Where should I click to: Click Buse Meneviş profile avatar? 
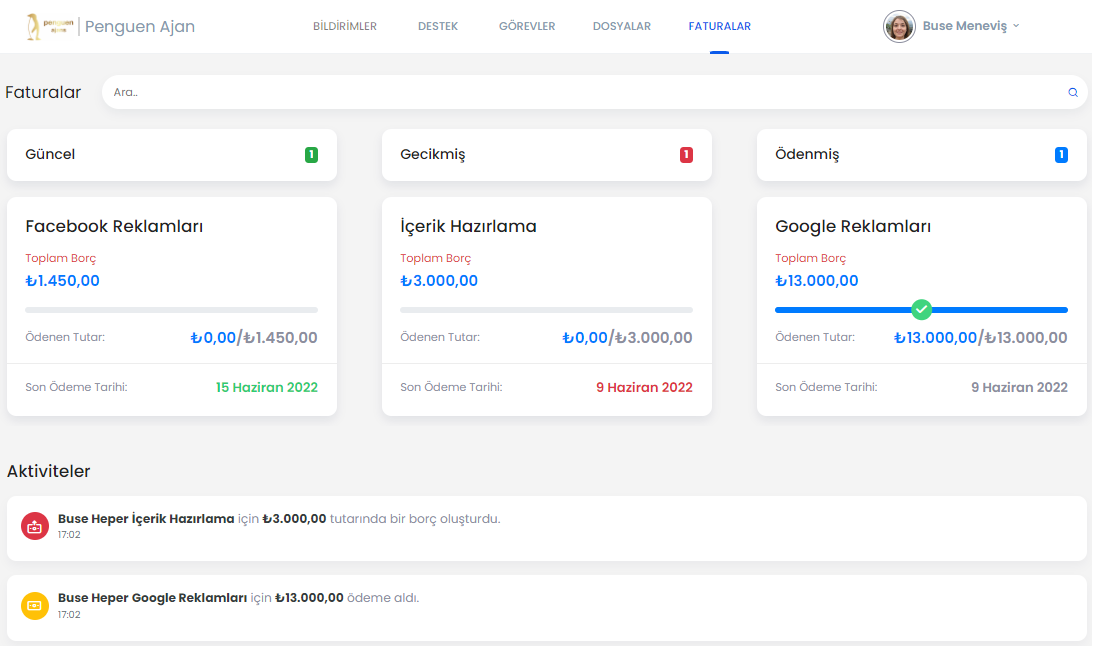click(x=899, y=26)
